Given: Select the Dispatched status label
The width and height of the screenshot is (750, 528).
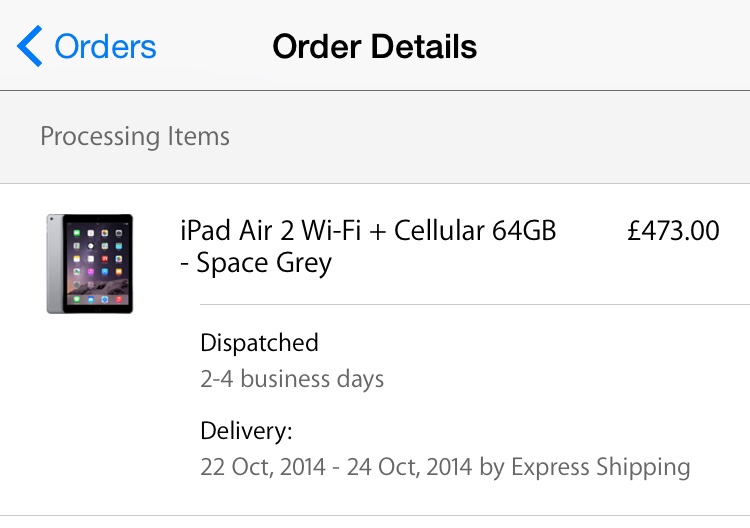Looking at the screenshot, I should point(259,343).
